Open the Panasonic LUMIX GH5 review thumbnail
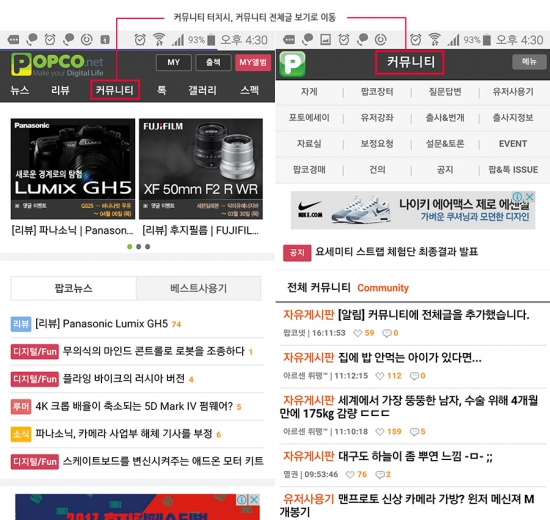The height and width of the screenshot is (520, 550). pos(73,169)
